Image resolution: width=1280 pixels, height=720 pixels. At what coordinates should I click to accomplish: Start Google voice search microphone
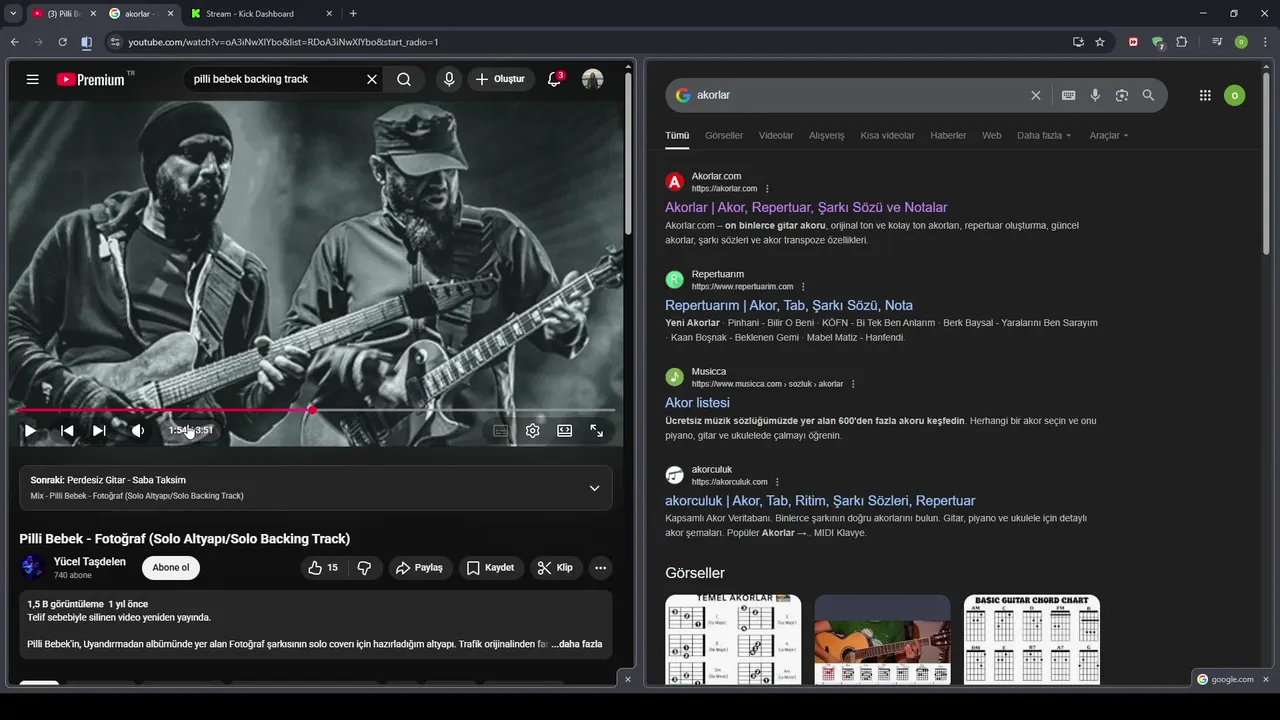[1095, 95]
